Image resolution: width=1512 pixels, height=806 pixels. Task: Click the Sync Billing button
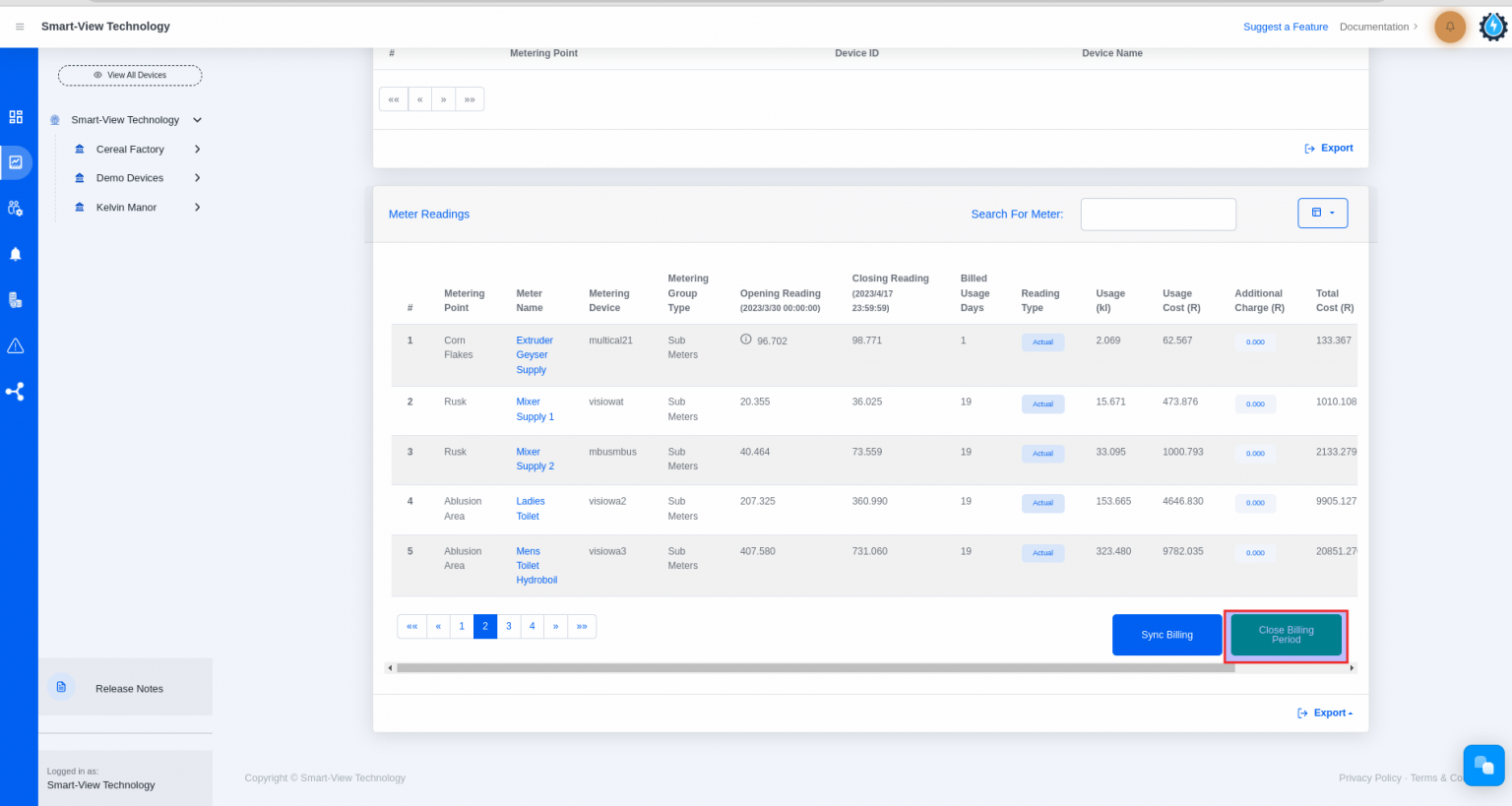tap(1166, 635)
